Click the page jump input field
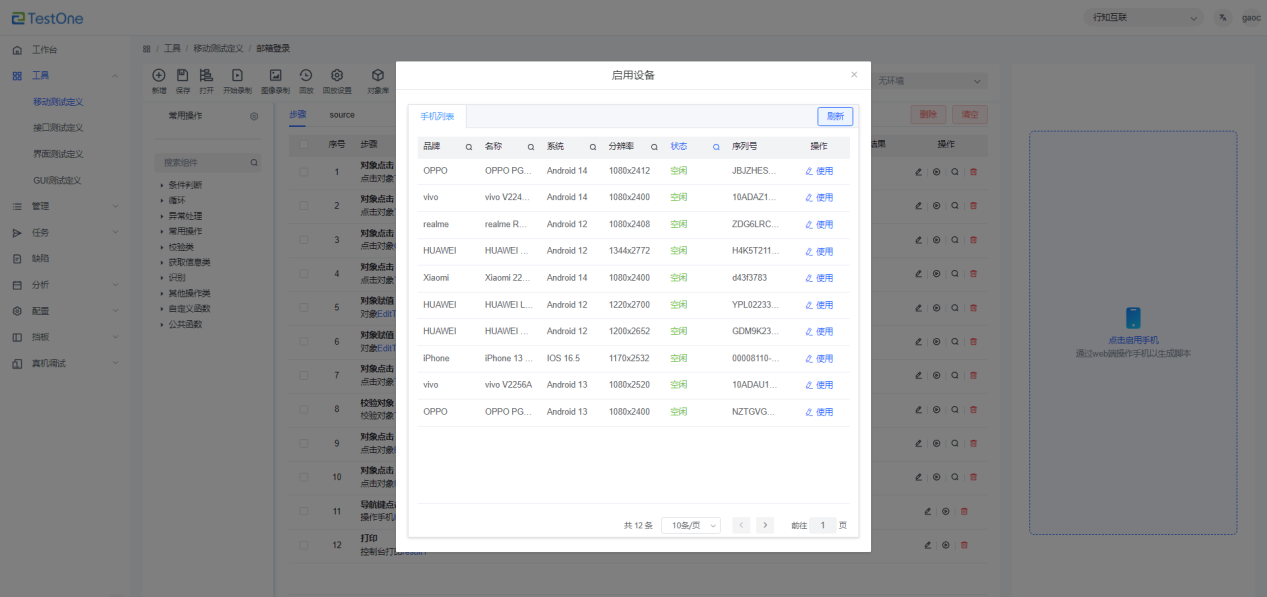The height and width of the screenshot is (597, 1267). click(x=823, y=525)
